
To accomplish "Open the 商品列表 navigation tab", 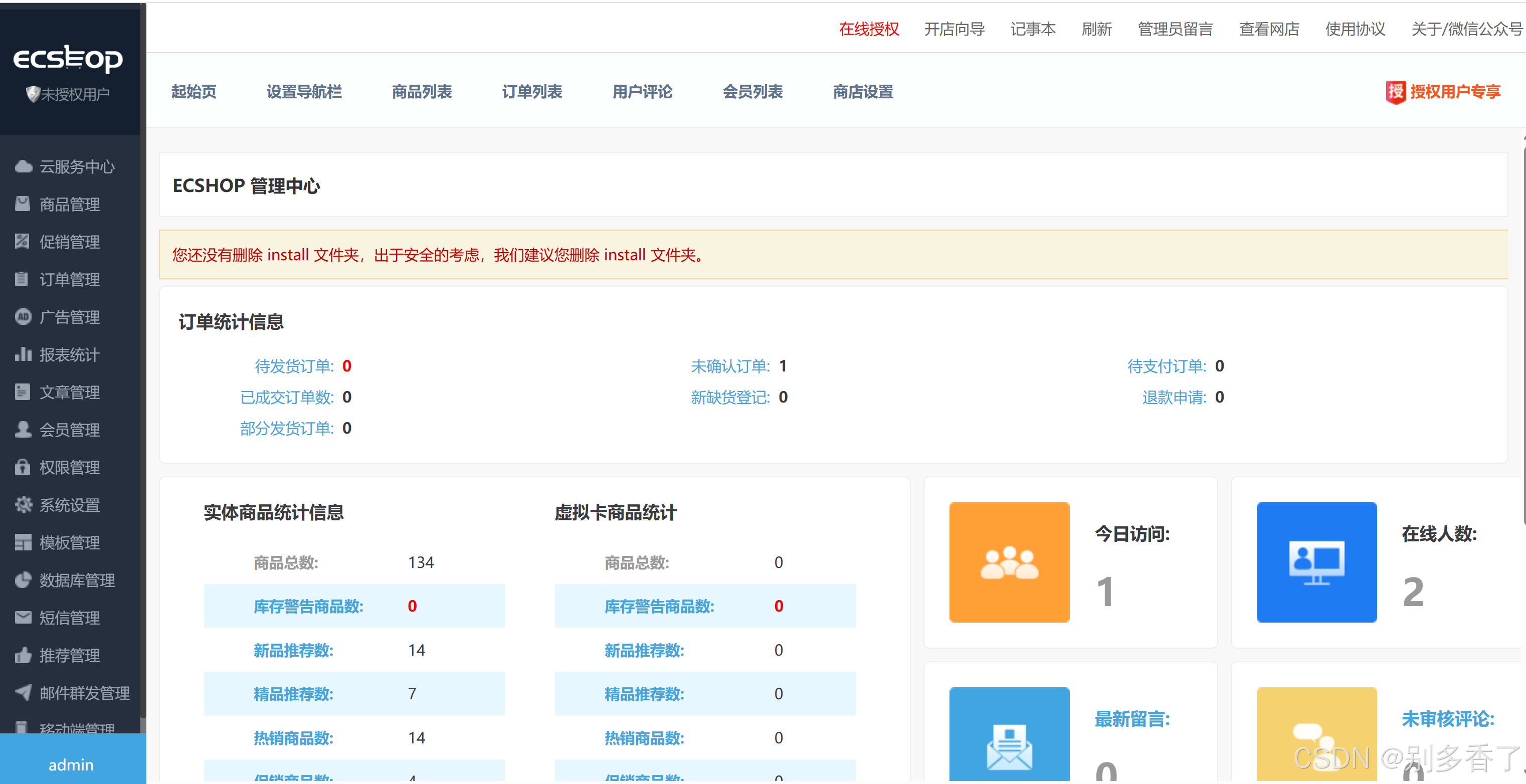I will pyautogui.click(x=421, y=92).
